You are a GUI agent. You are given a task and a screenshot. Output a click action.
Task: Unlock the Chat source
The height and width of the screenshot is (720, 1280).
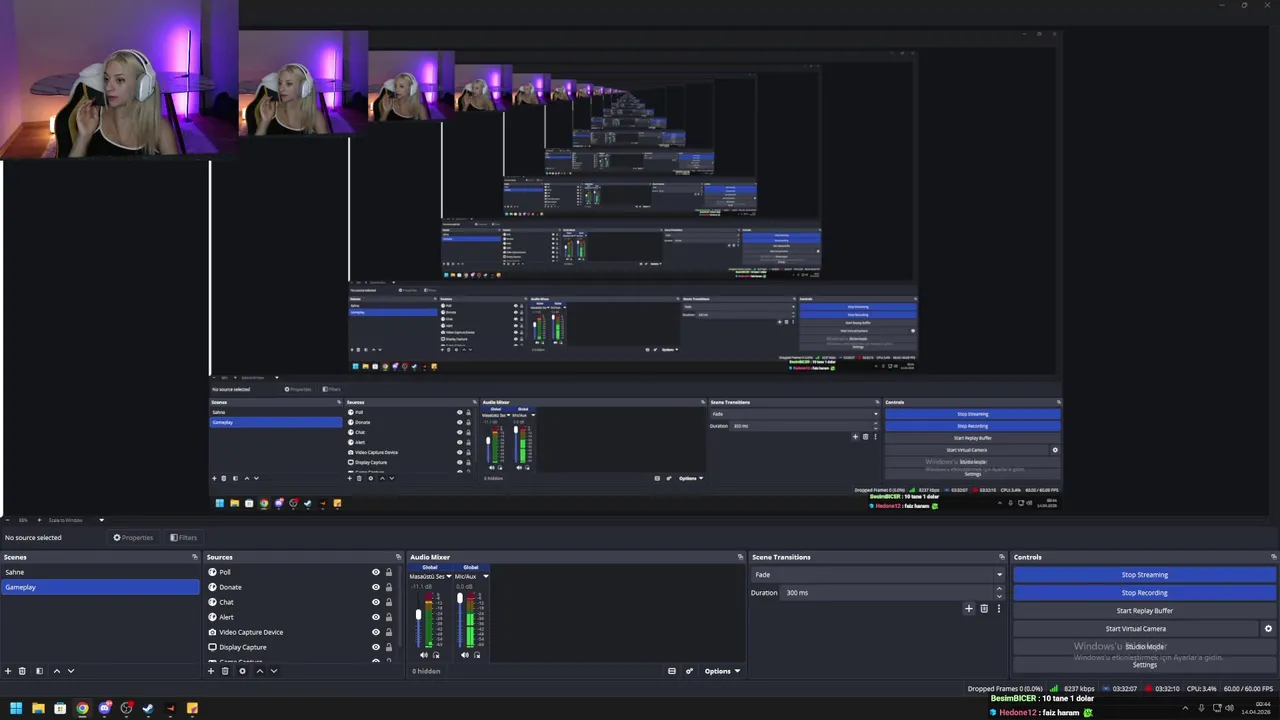pyautogui.click(x=389, y=602)
